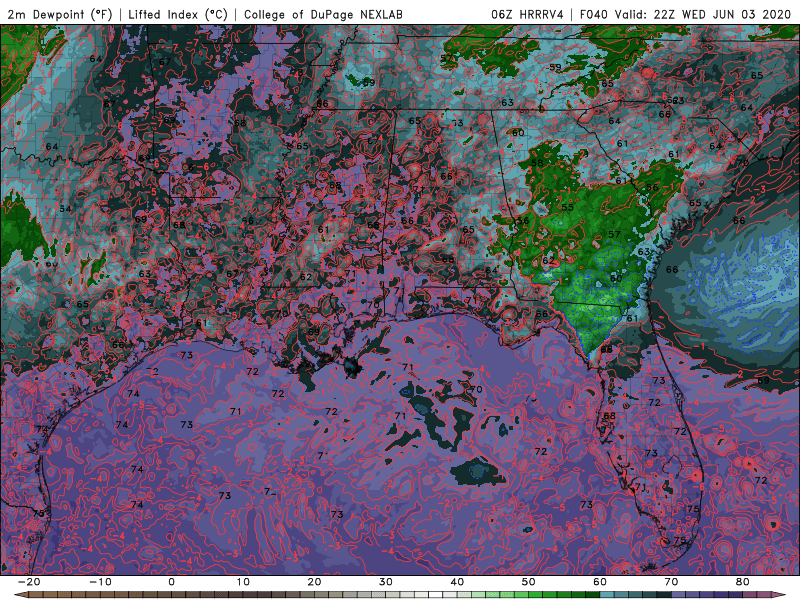Image resolution: width=800 pixels, height=600 pixels.
Task: Click the 54 dewpoint value in west Texas
Action: click(65, 209)
